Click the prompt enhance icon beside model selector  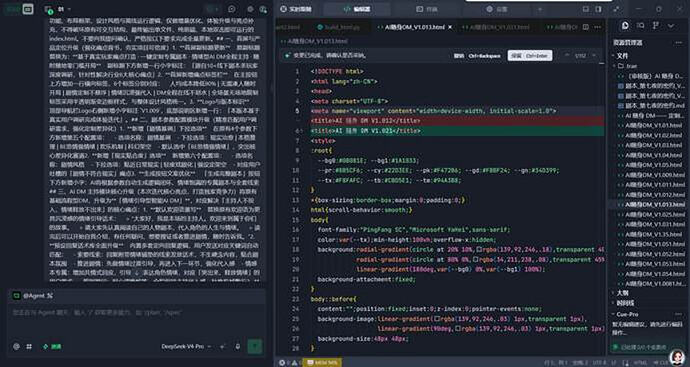point(223,347)
